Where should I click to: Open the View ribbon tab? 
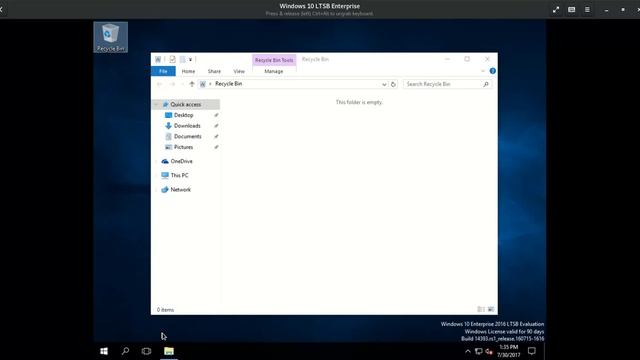tap(239, 71)
